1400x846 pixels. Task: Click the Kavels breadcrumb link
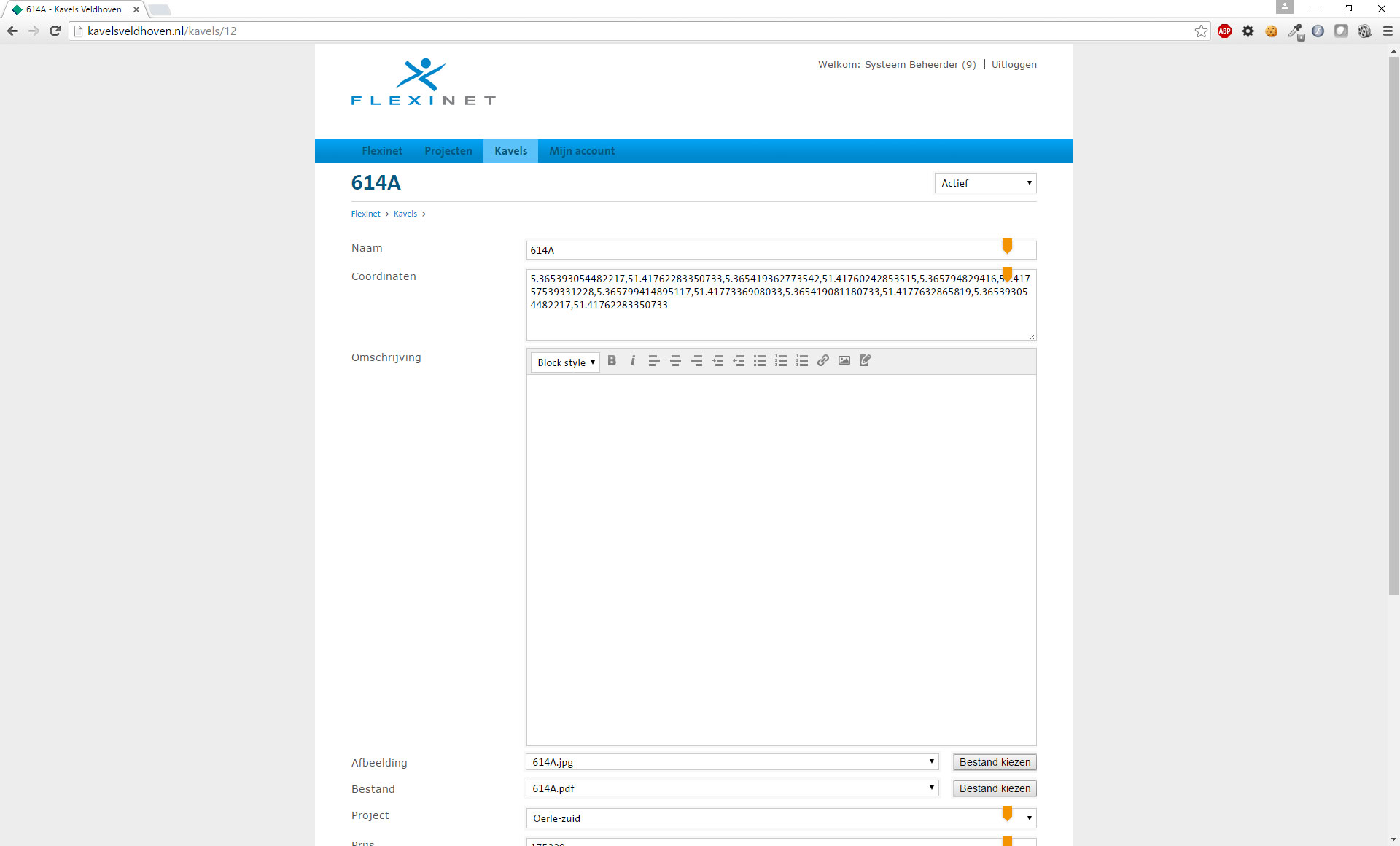point(405,214)
